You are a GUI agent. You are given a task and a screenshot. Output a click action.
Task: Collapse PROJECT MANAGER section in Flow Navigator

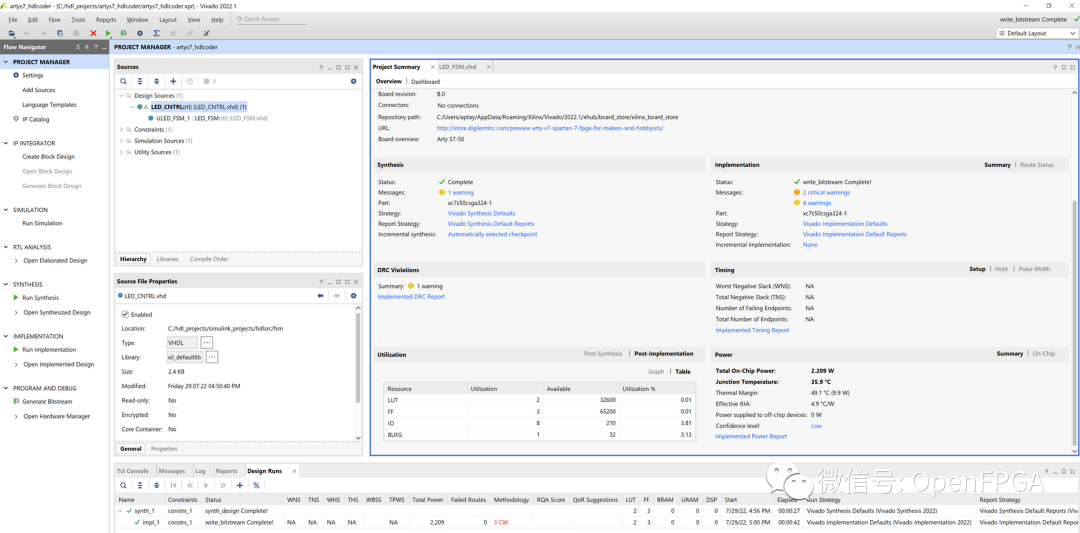(x=6, y=62)
